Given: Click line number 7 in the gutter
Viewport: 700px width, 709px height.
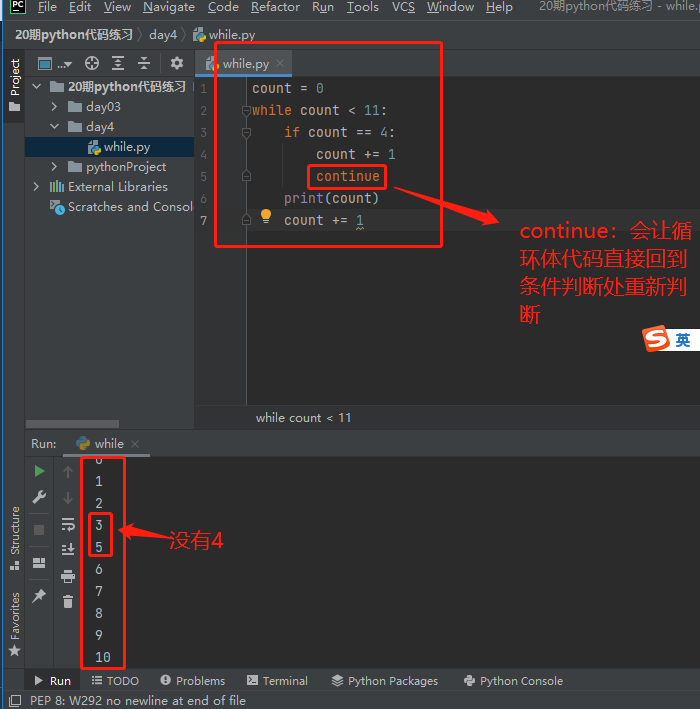Looking at the screenshot, I should coord(204,221).
